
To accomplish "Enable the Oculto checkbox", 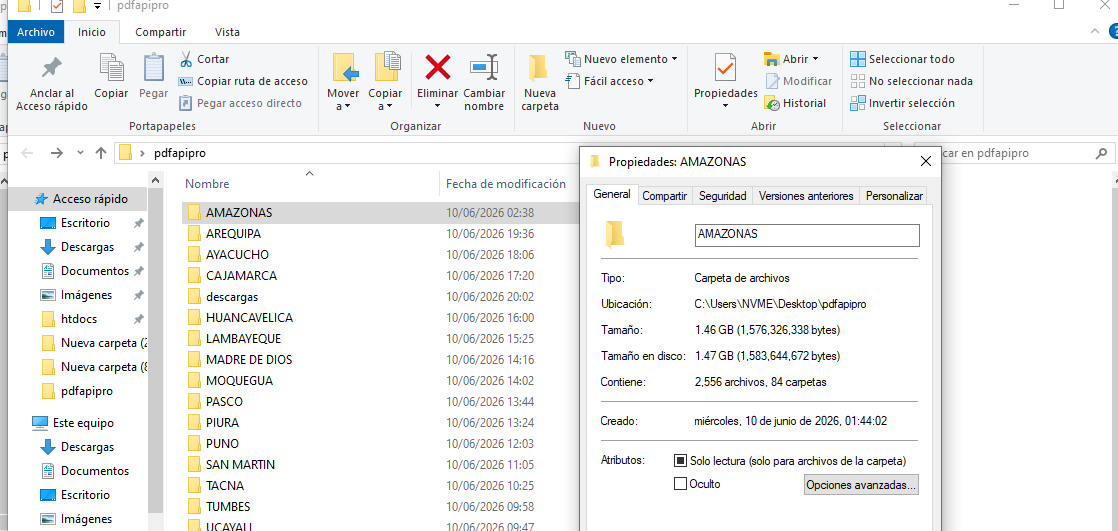I will tap(680, 484).
